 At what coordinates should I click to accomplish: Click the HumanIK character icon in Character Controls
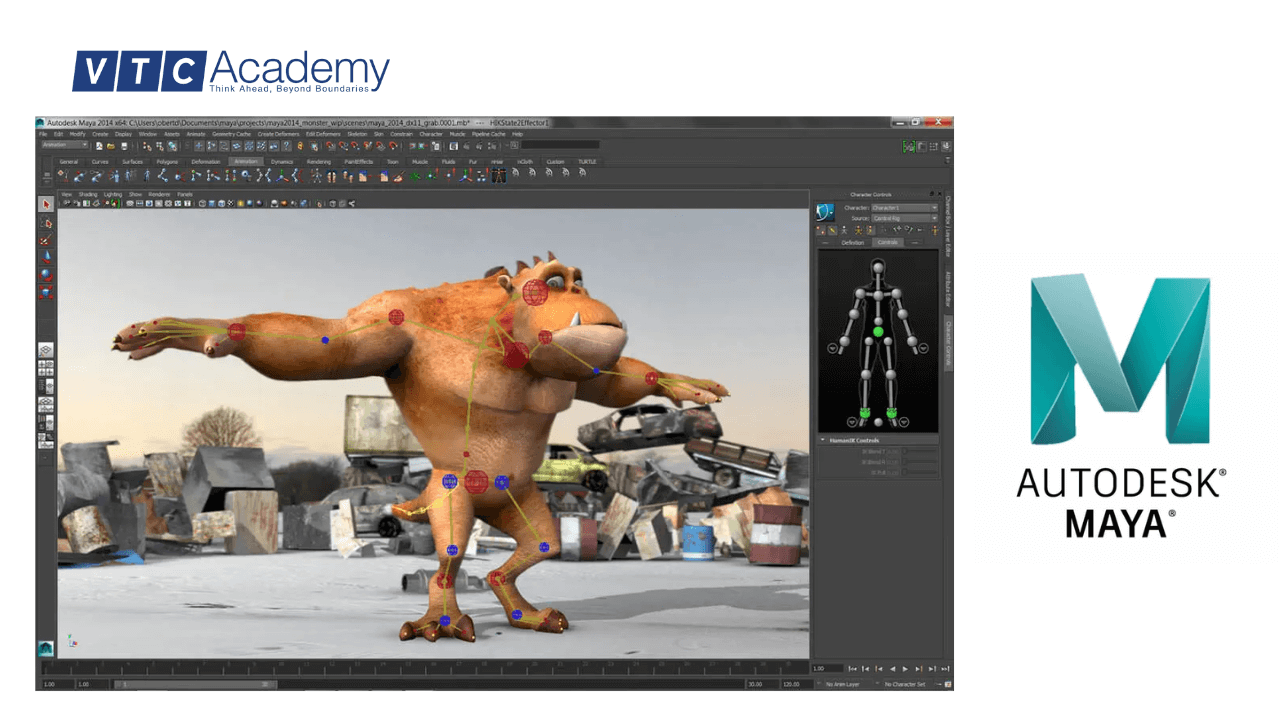click(826, 210)
